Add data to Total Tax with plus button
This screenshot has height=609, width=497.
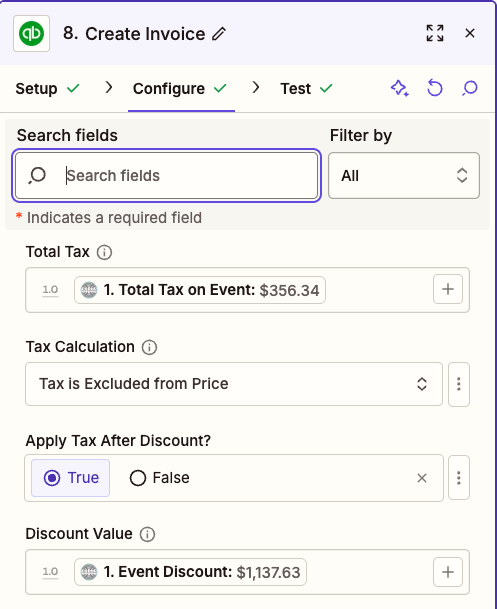[x=448, y=289]
